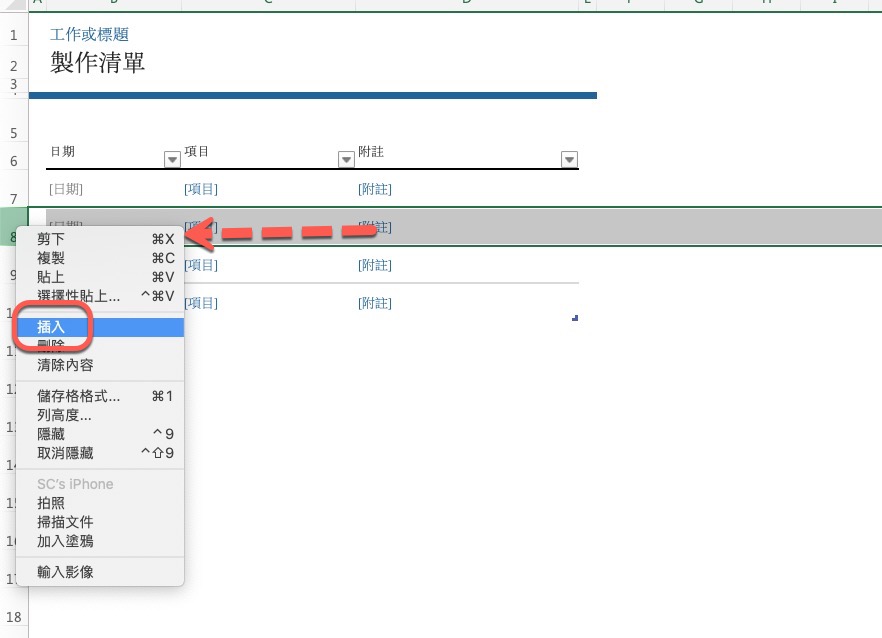Choose 拍照 under SC's iPhone

100,503
